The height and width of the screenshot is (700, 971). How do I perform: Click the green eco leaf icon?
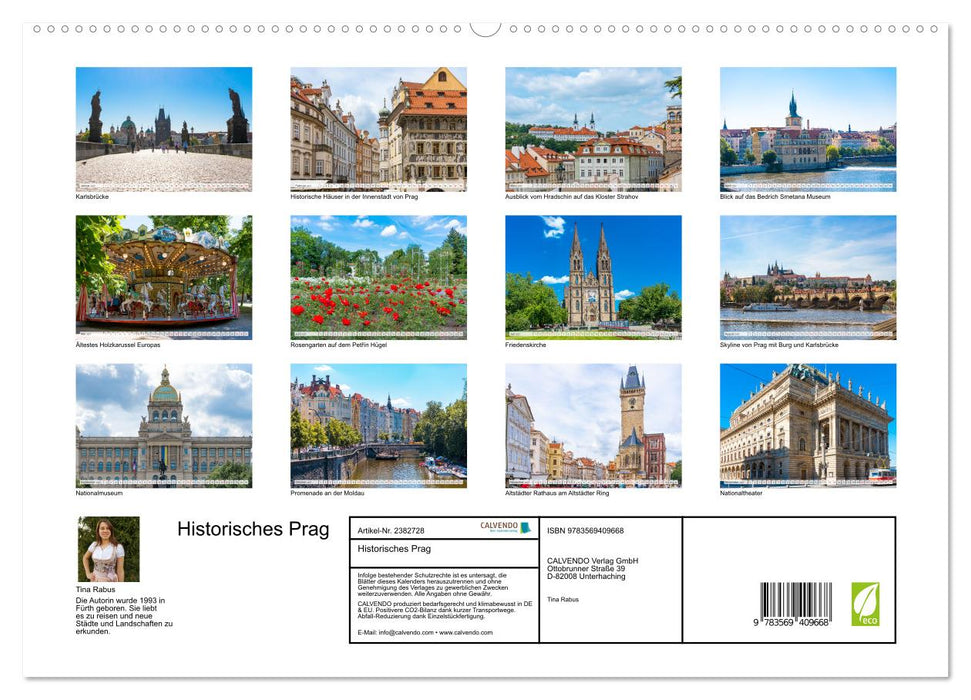click(x=865, y=603)
